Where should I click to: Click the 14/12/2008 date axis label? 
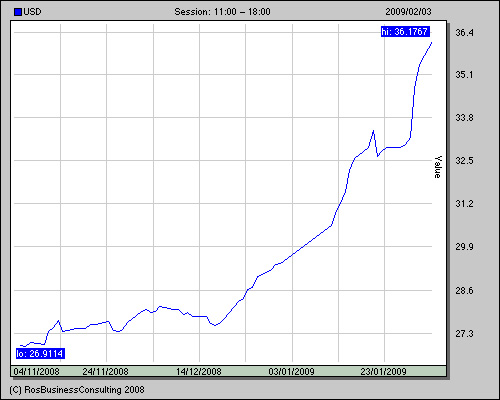click(x=199, y=371)
